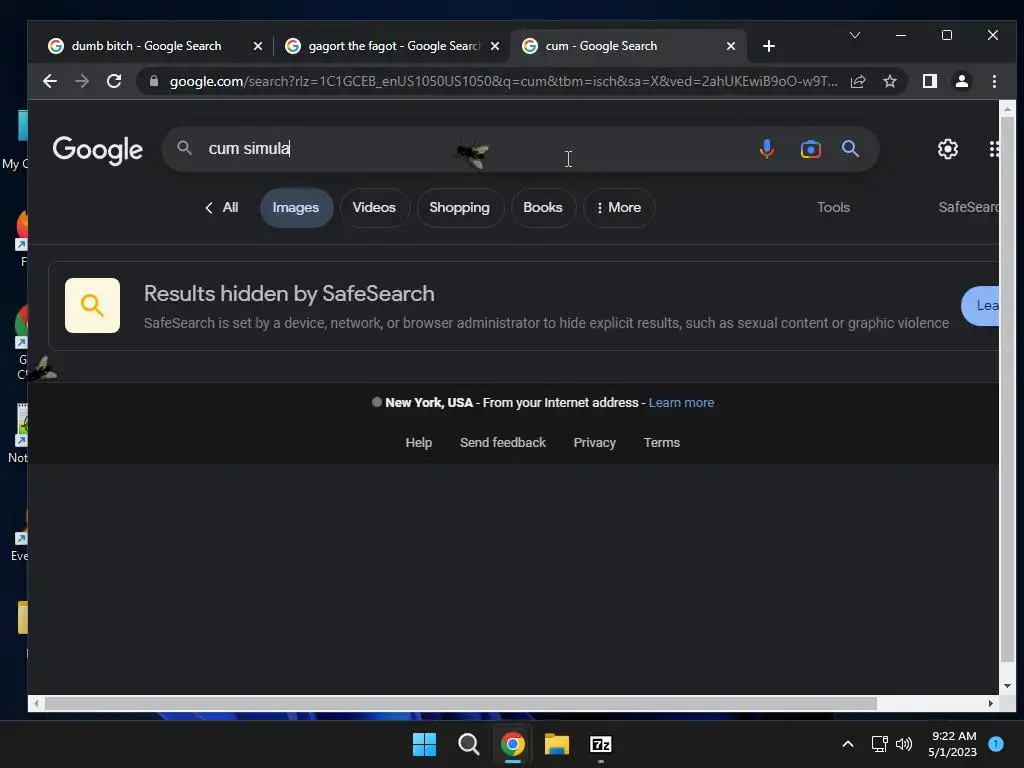Viewport: 1024px width, 768px height.
Task: Select the Videos filter
Action: pos(374,208)
